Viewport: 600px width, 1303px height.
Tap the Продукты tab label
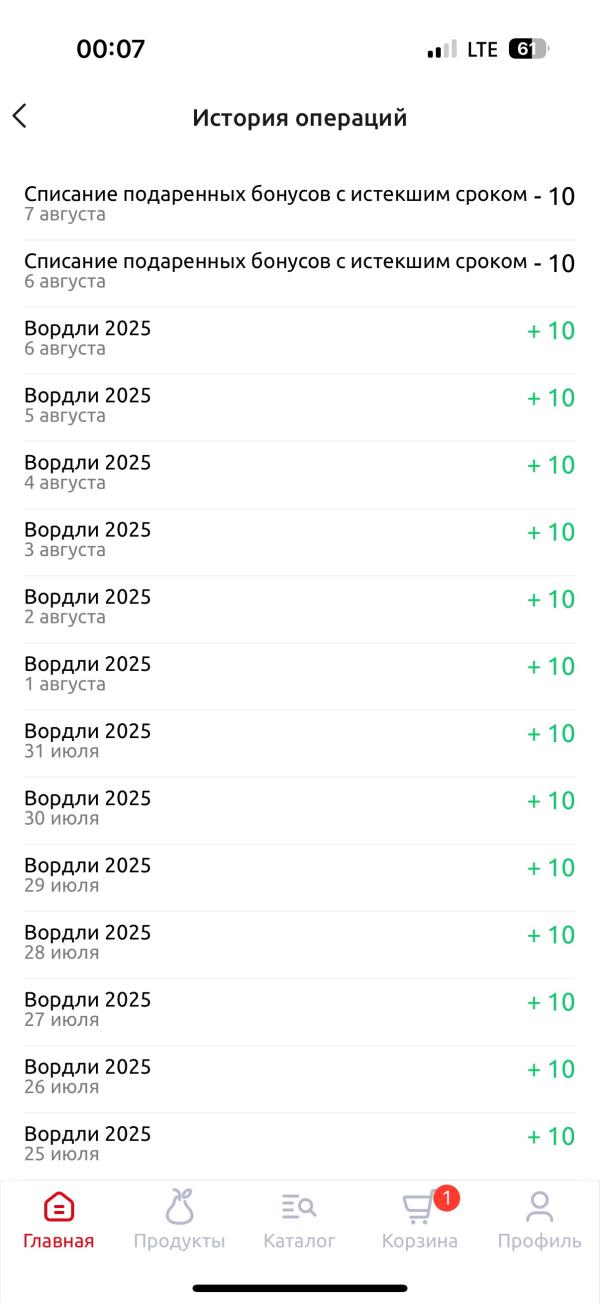point(179,1241)
